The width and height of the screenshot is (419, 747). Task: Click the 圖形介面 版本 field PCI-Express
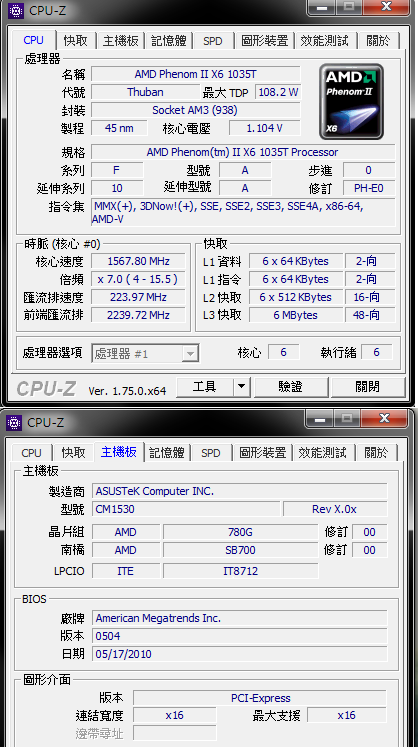[x=260, y=698]
